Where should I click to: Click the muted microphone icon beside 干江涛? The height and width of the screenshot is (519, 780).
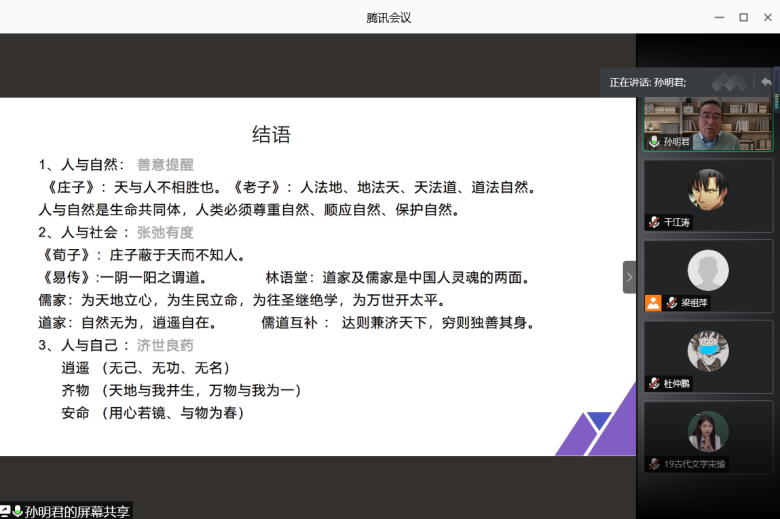(654, 222)
